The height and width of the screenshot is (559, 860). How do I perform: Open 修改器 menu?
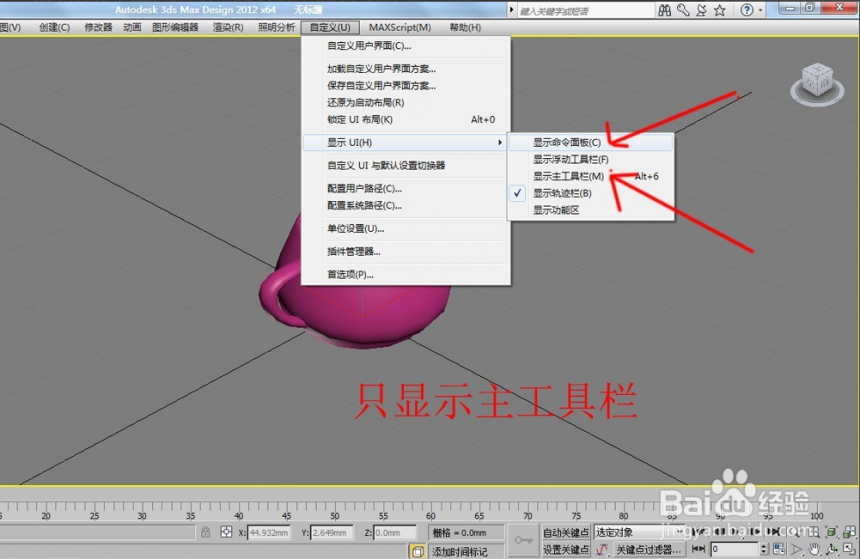point(98,27)
